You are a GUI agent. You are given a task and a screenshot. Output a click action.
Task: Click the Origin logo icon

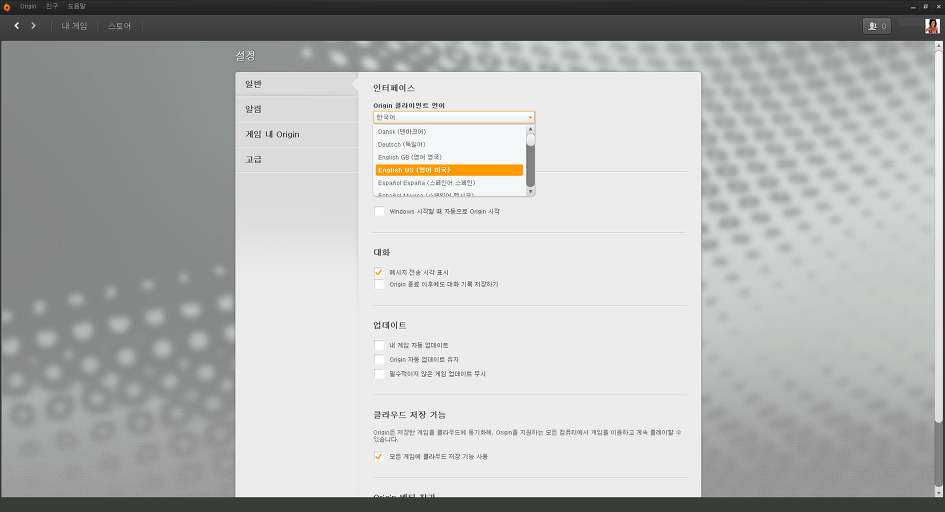click(7, 7)
